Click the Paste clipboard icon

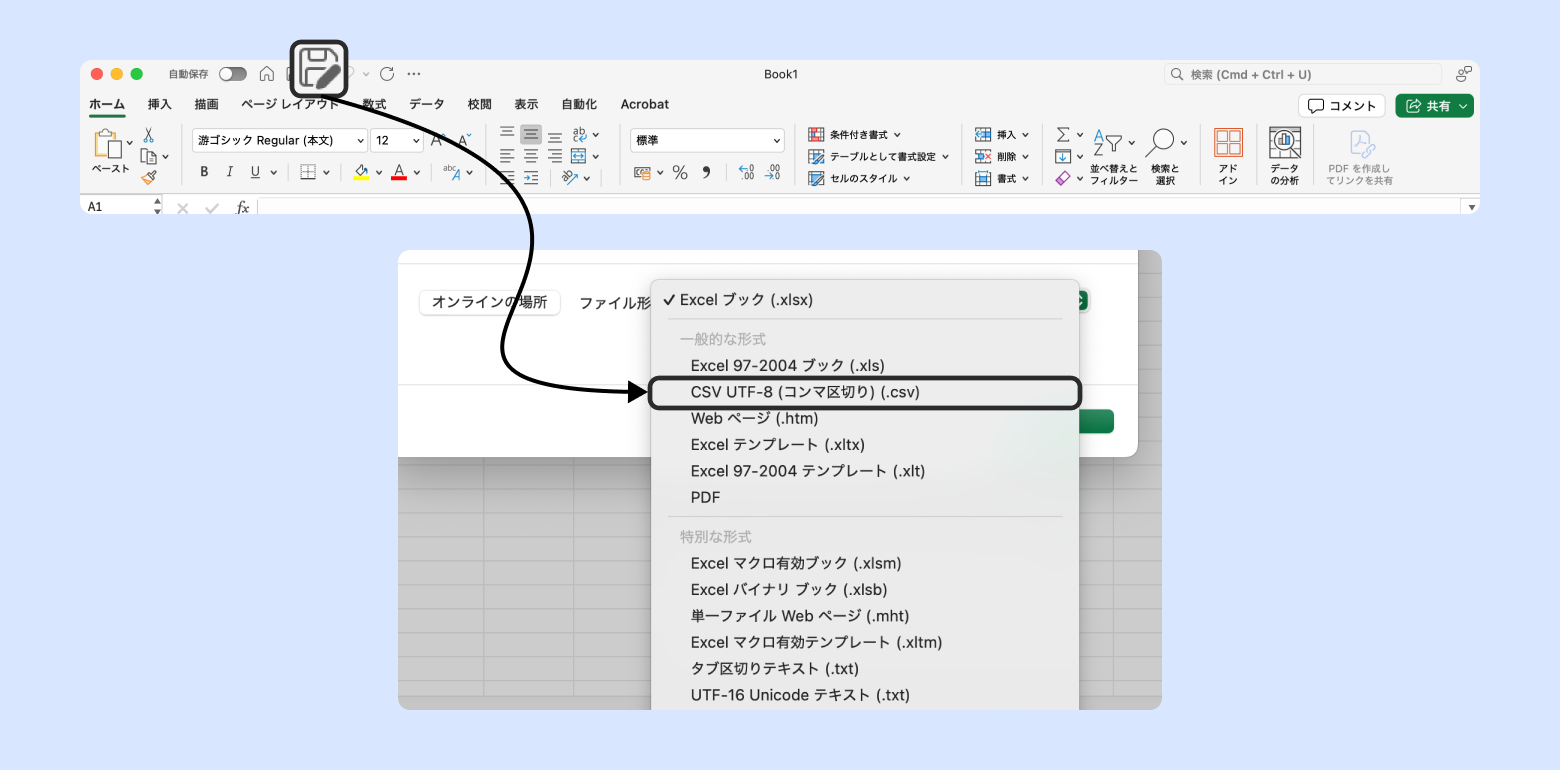tap(110, 145)
